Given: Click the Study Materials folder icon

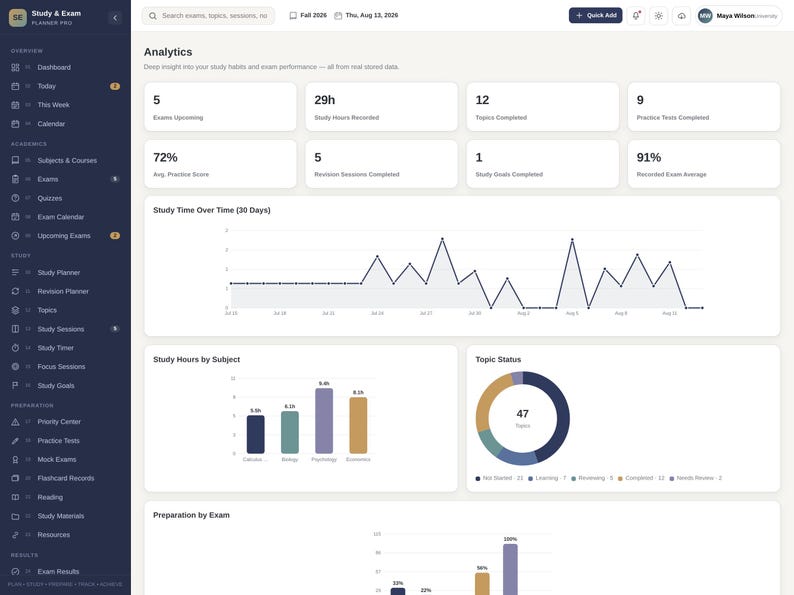Looking at the screenshot, I should [x=15, y=516].
